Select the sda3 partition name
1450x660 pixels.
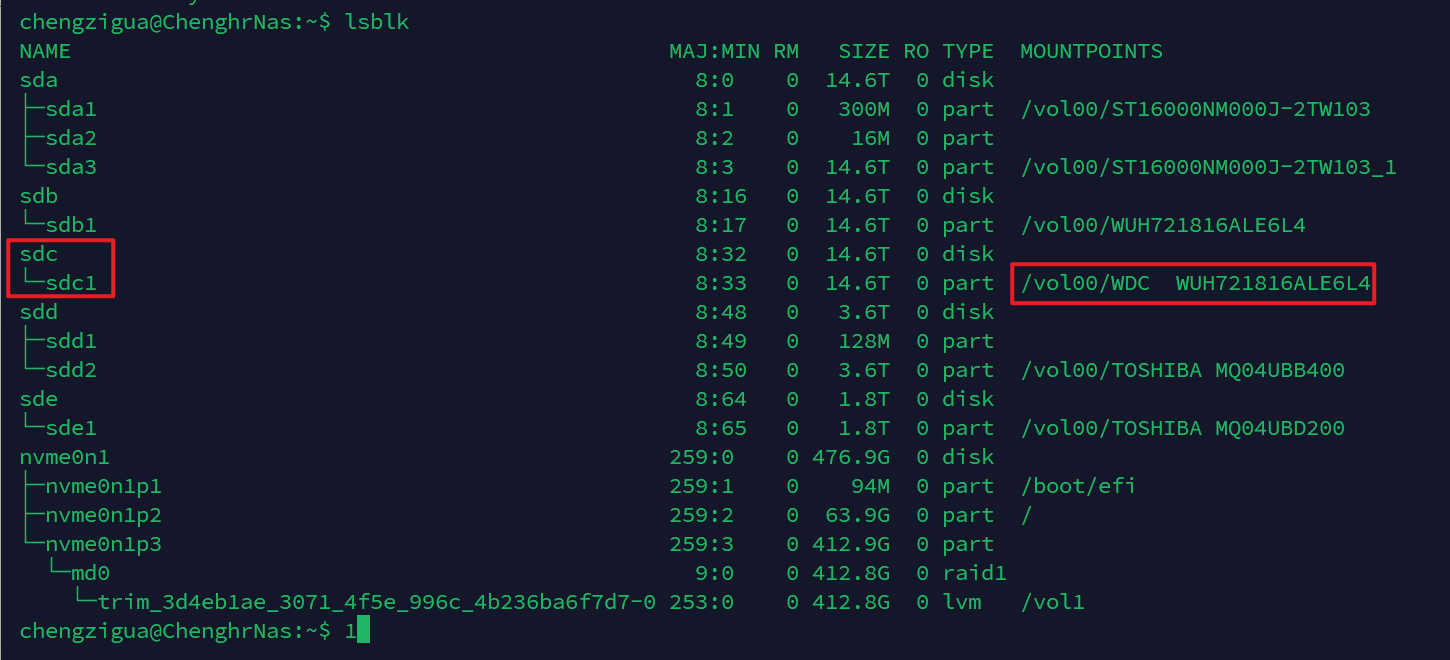click(x=71, y=167)
